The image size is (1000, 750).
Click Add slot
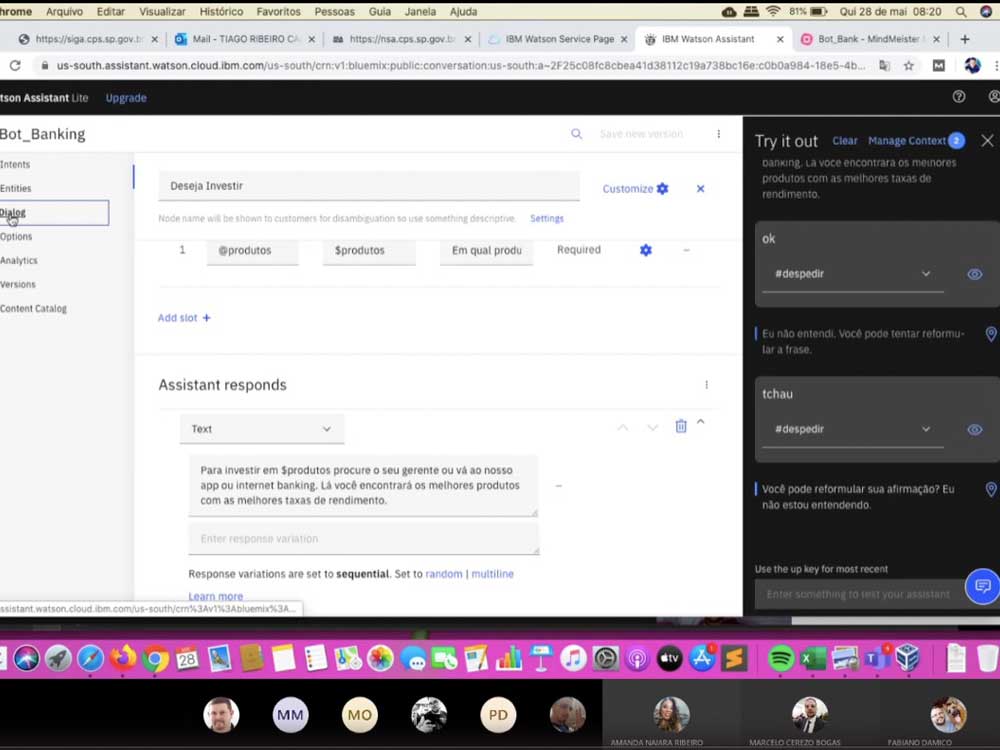[184, 318]
